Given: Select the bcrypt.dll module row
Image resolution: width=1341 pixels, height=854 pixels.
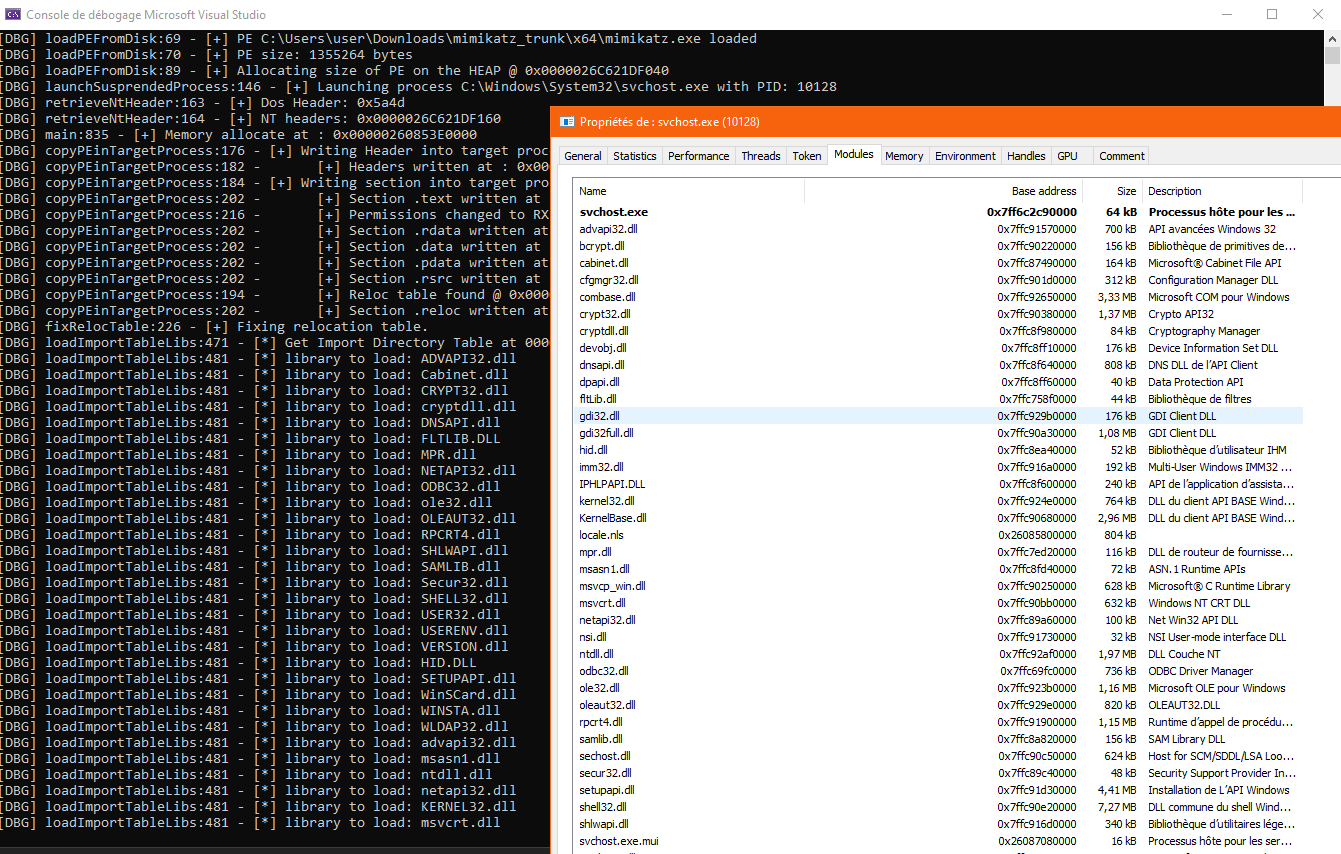Looking at the screenshot, I should point(938,246).
